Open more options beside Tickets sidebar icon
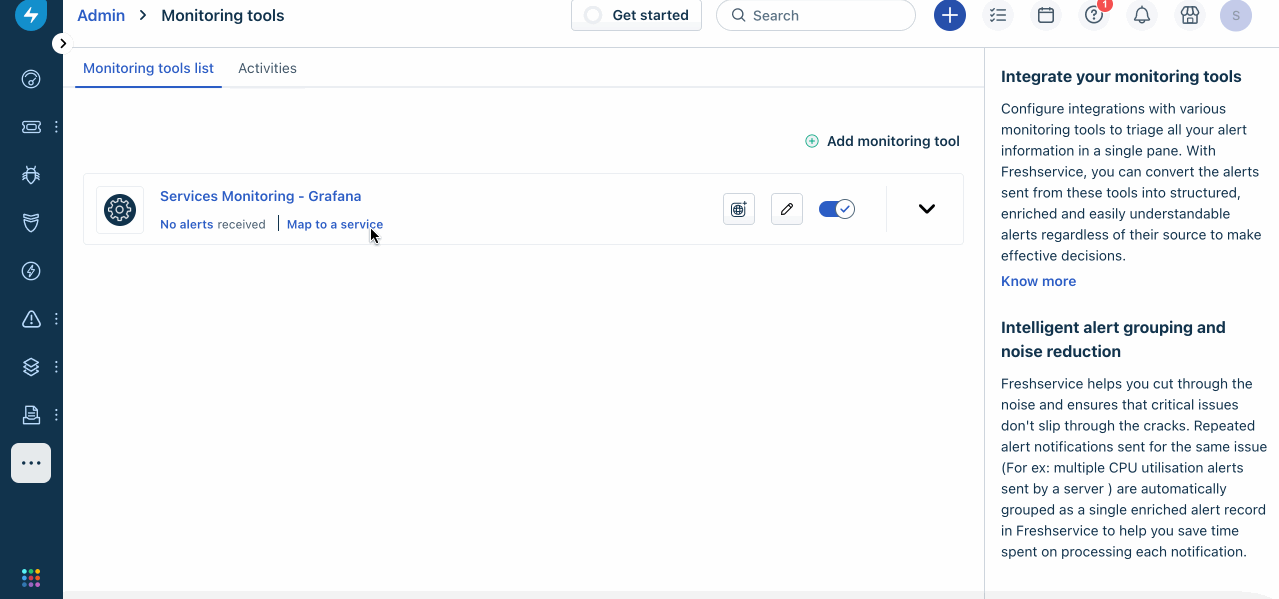Screen dimensions: 1279x599 click(57, 127)
